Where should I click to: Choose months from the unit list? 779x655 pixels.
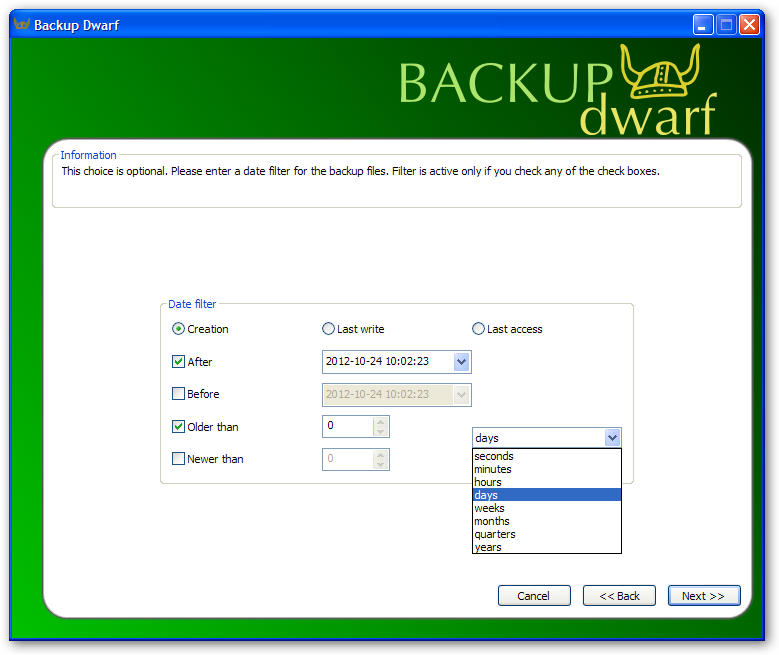546,521
